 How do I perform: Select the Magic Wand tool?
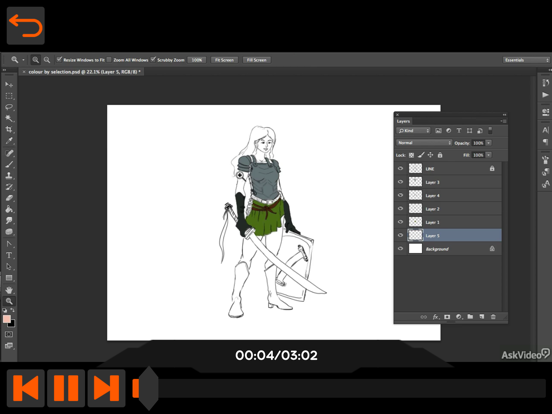pyautogui.click(x=9, y=118)
